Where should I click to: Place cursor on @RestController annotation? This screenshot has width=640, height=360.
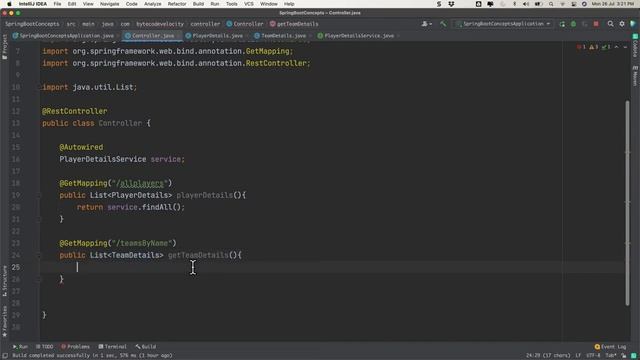coord(74,111)
